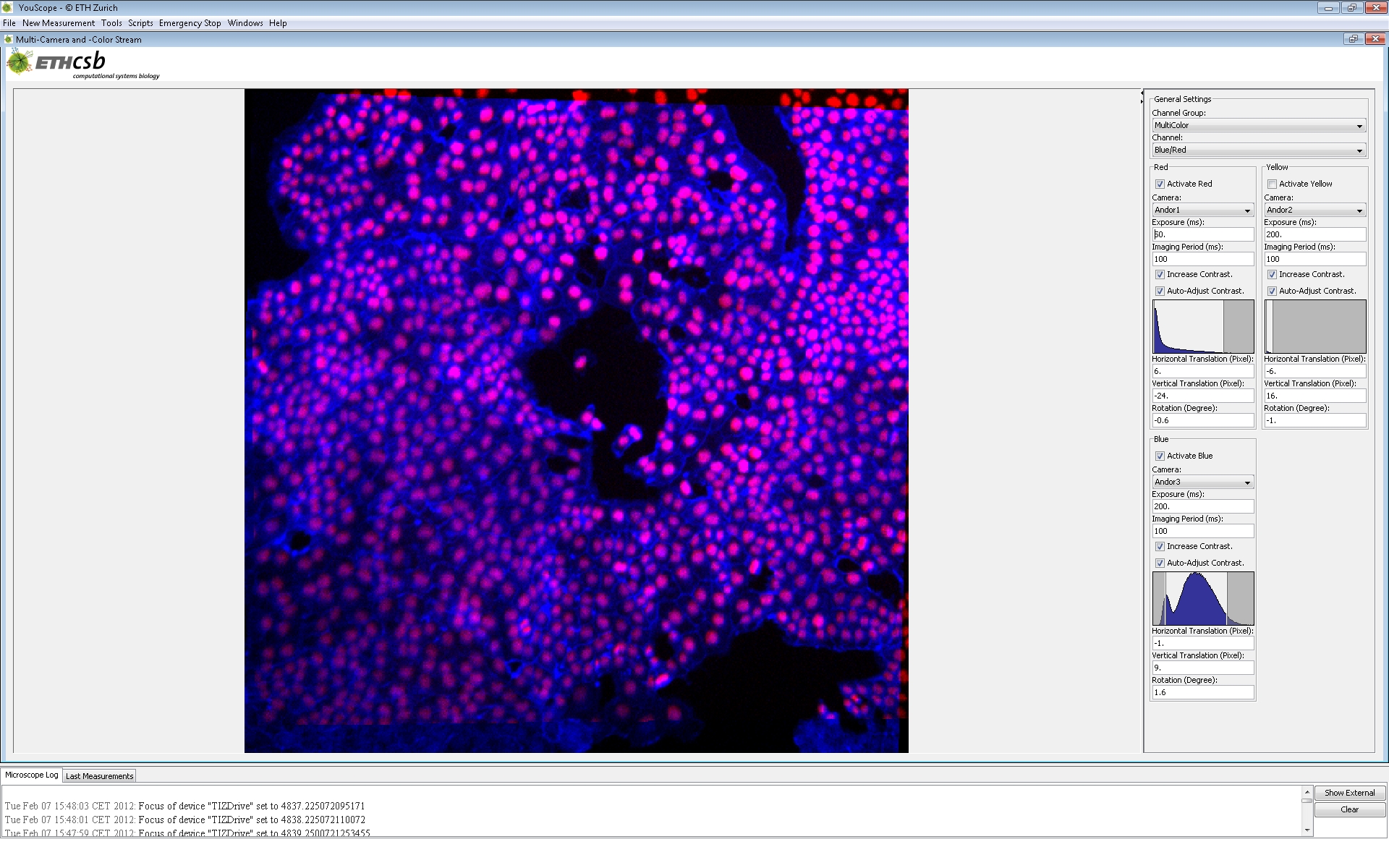
Task: Close the Multi-Camera and -Color Stream frame
Action: [1375, 39]
